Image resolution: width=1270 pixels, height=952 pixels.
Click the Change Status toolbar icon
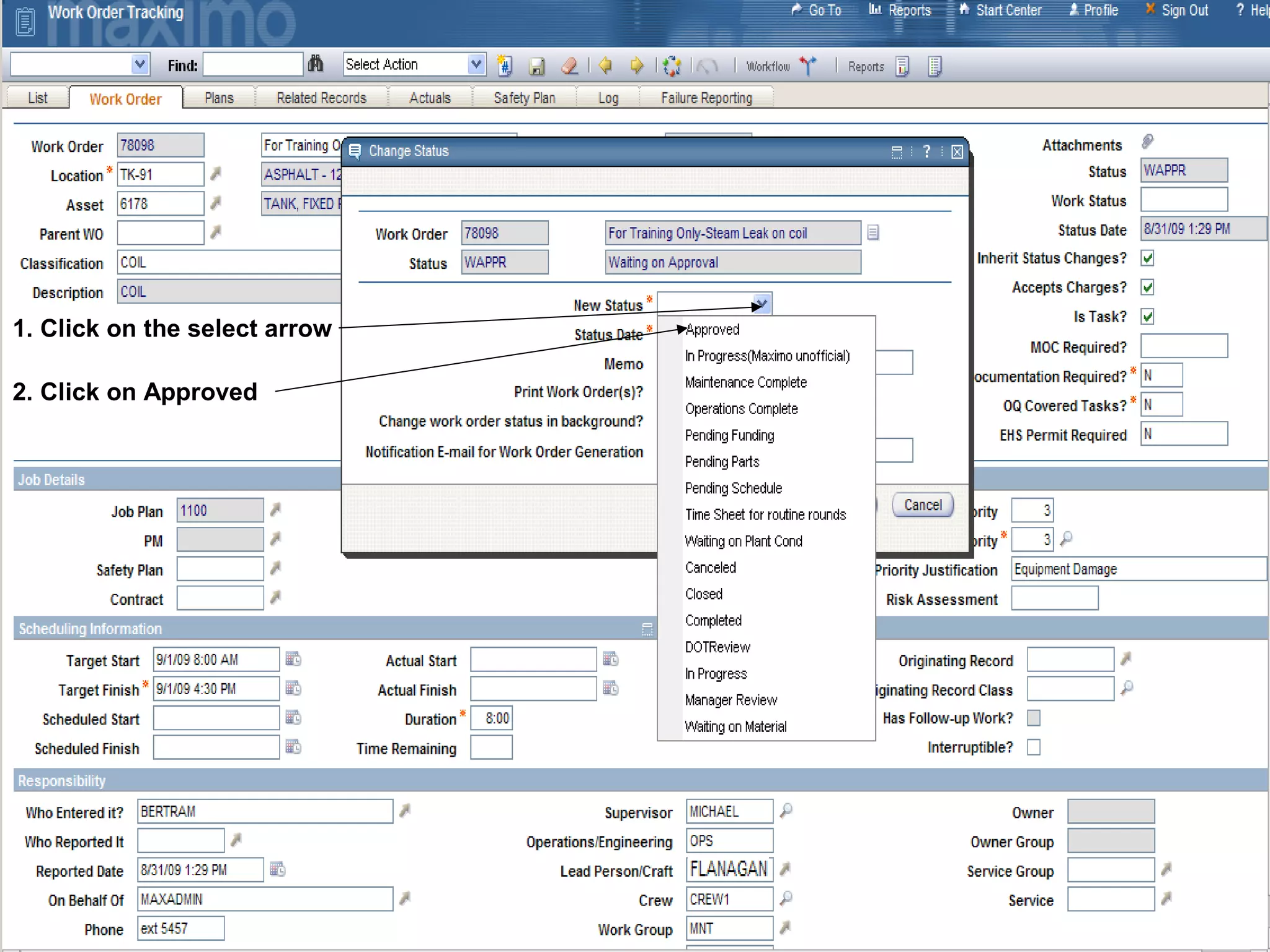[672, 66]
